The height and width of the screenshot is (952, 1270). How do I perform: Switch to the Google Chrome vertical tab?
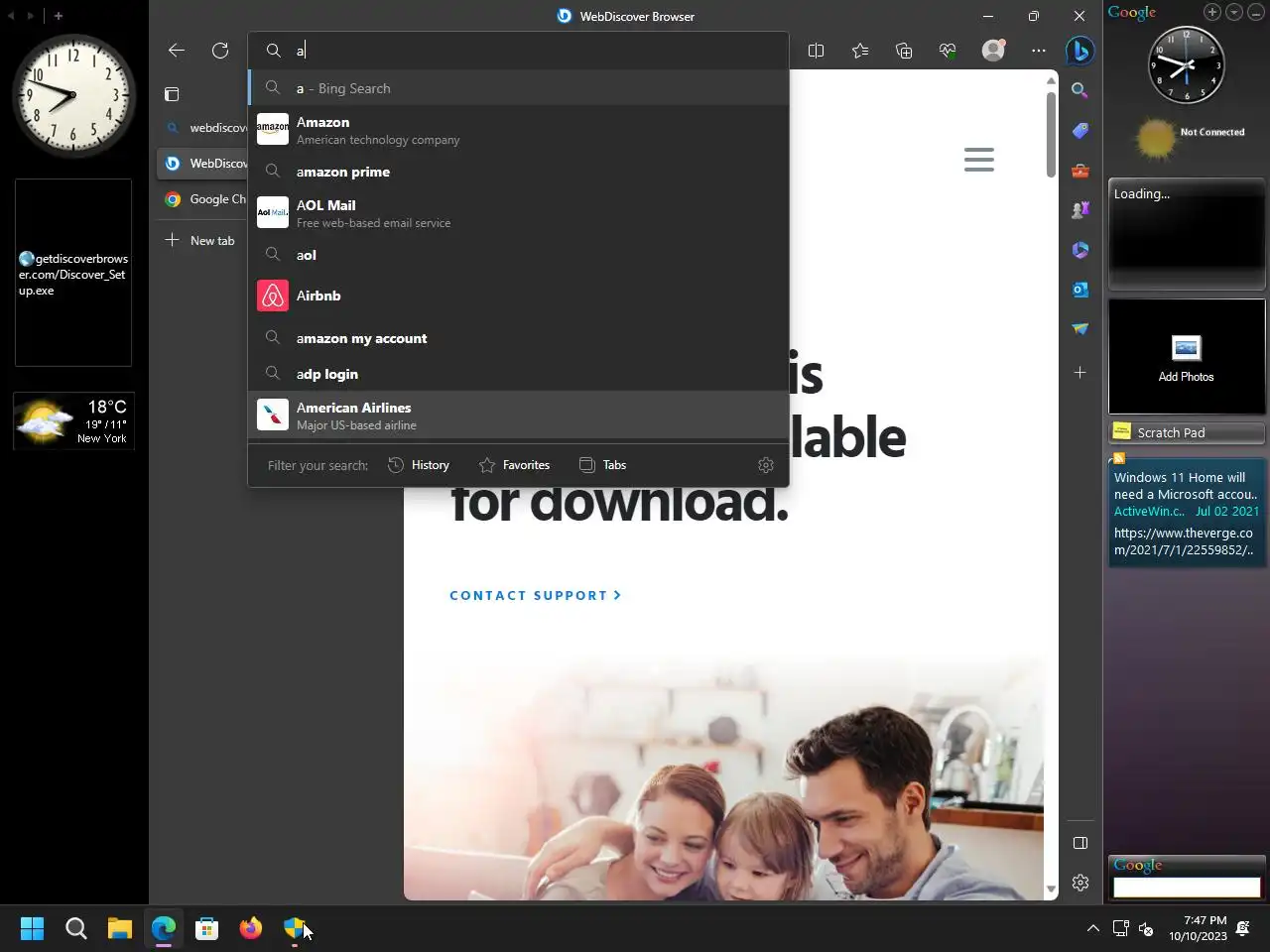pyautogui.click(x=204, y=199)
